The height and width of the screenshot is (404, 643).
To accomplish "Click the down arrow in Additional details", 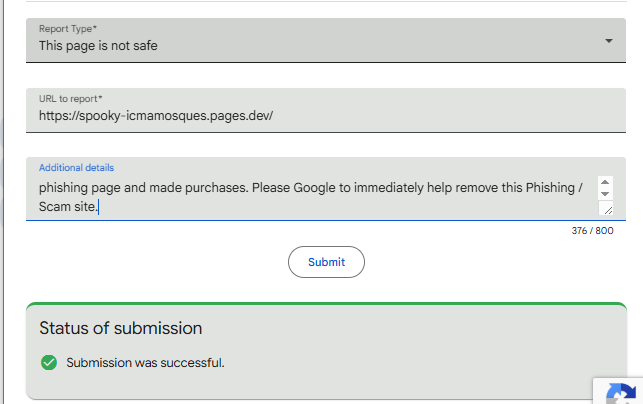I will click(x=605, y=194).
